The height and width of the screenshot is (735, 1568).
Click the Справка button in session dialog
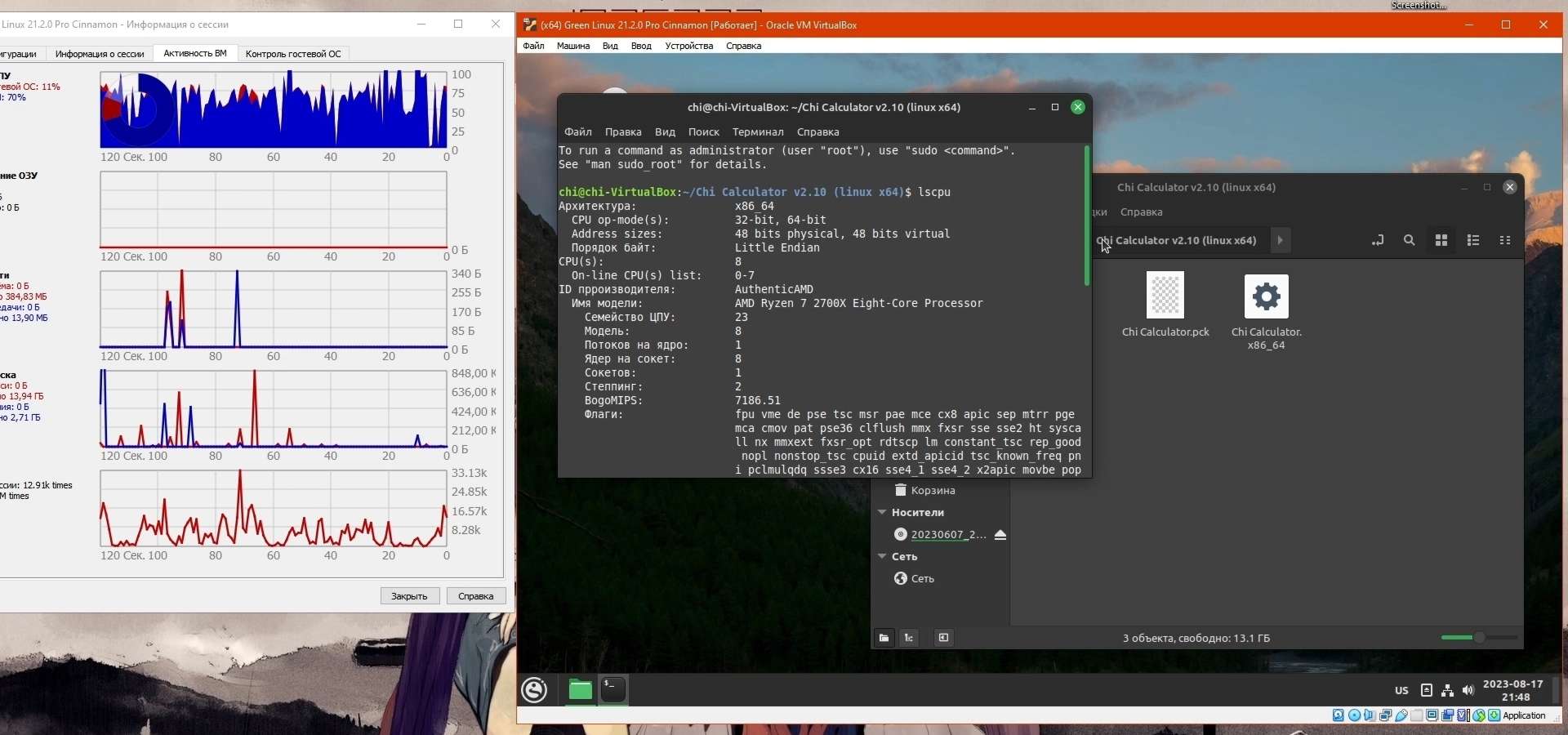coord(476,596)
